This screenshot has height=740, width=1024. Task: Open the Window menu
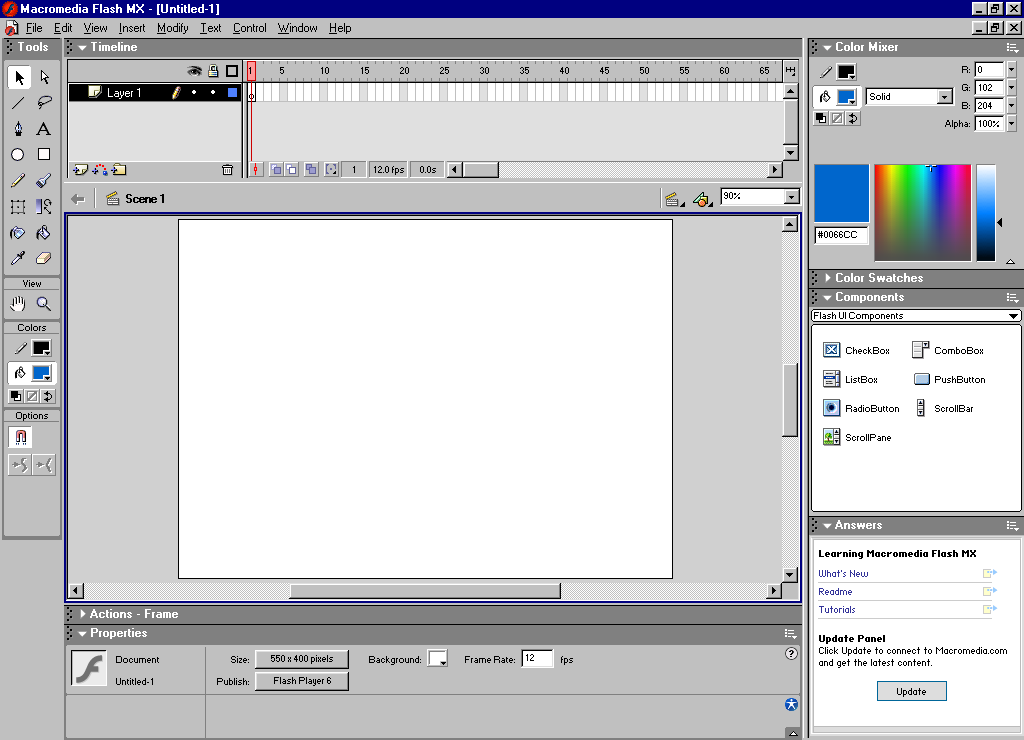(x=297, y=28)
